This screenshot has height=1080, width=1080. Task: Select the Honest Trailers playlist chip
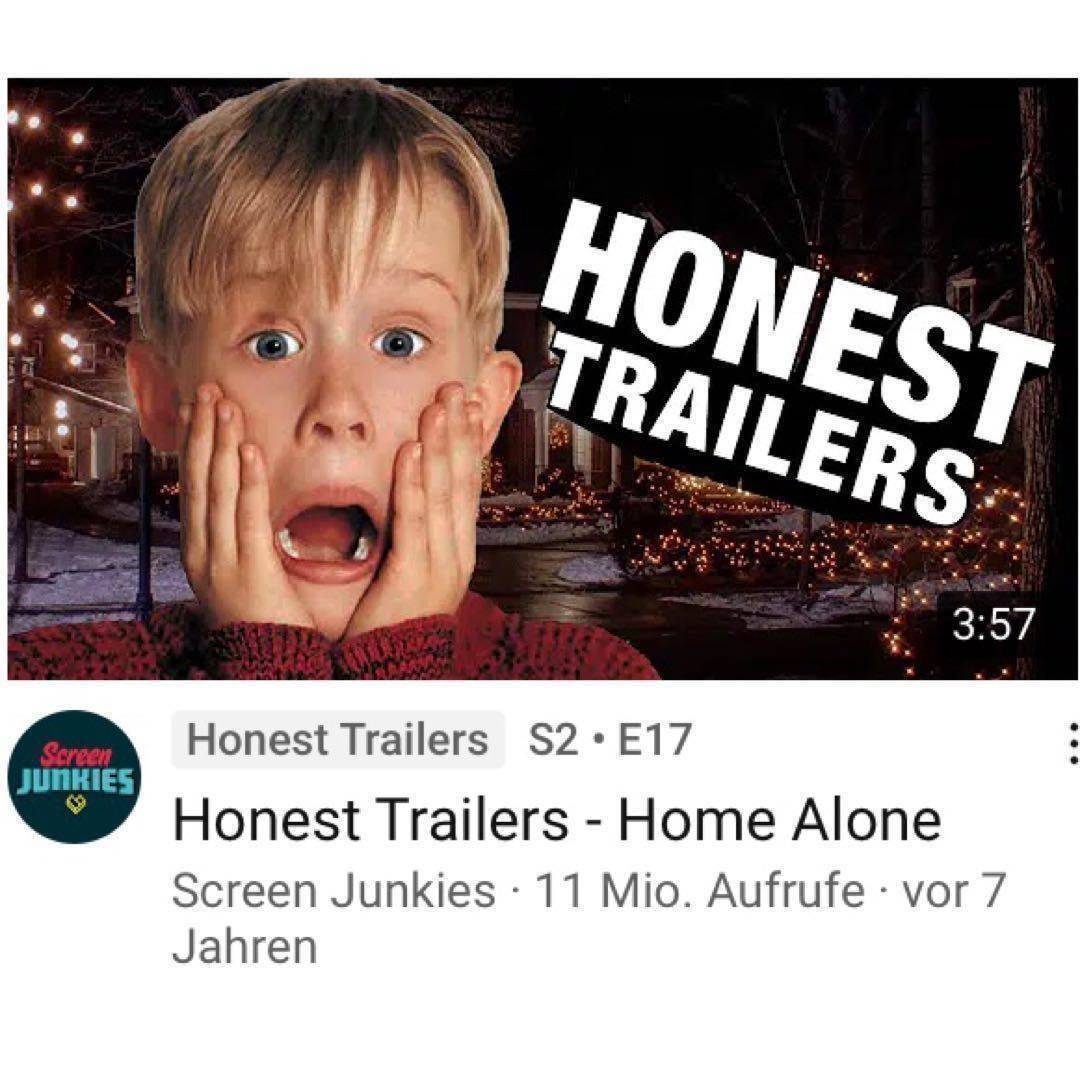(x=338, y=740)
